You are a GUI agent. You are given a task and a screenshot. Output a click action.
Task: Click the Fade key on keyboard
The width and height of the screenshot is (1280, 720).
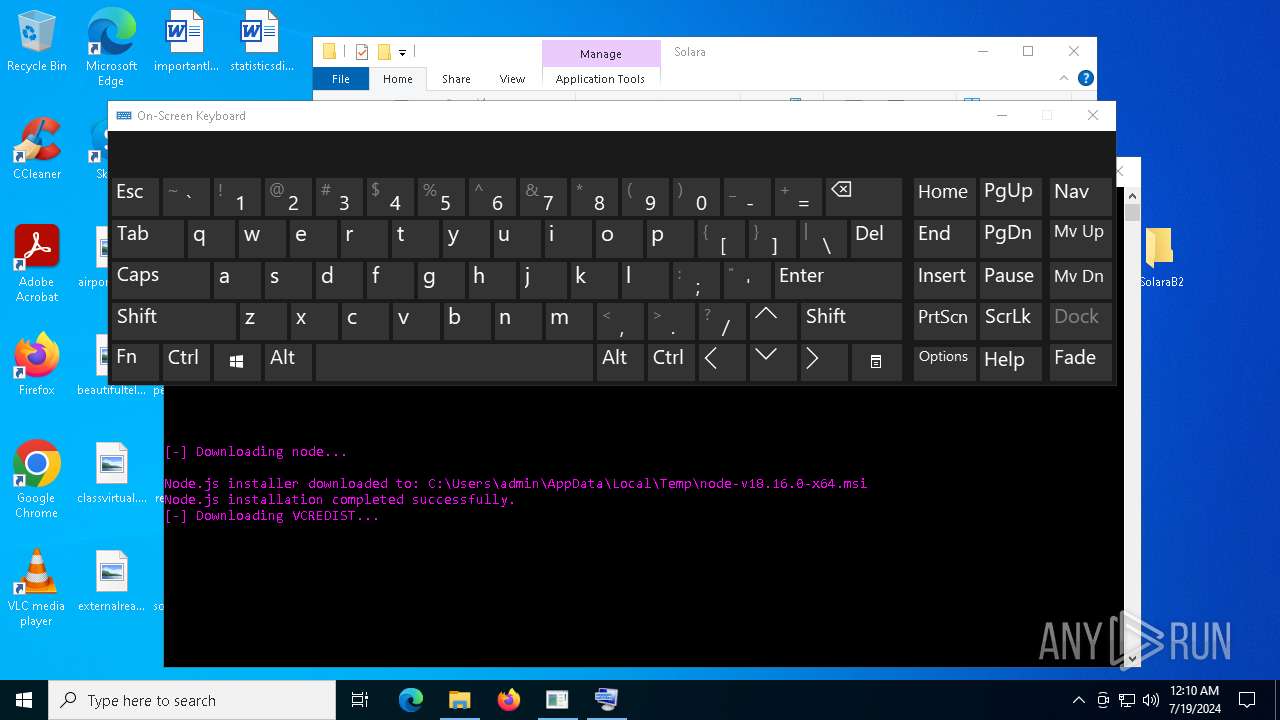click(x=1080, y=362)
